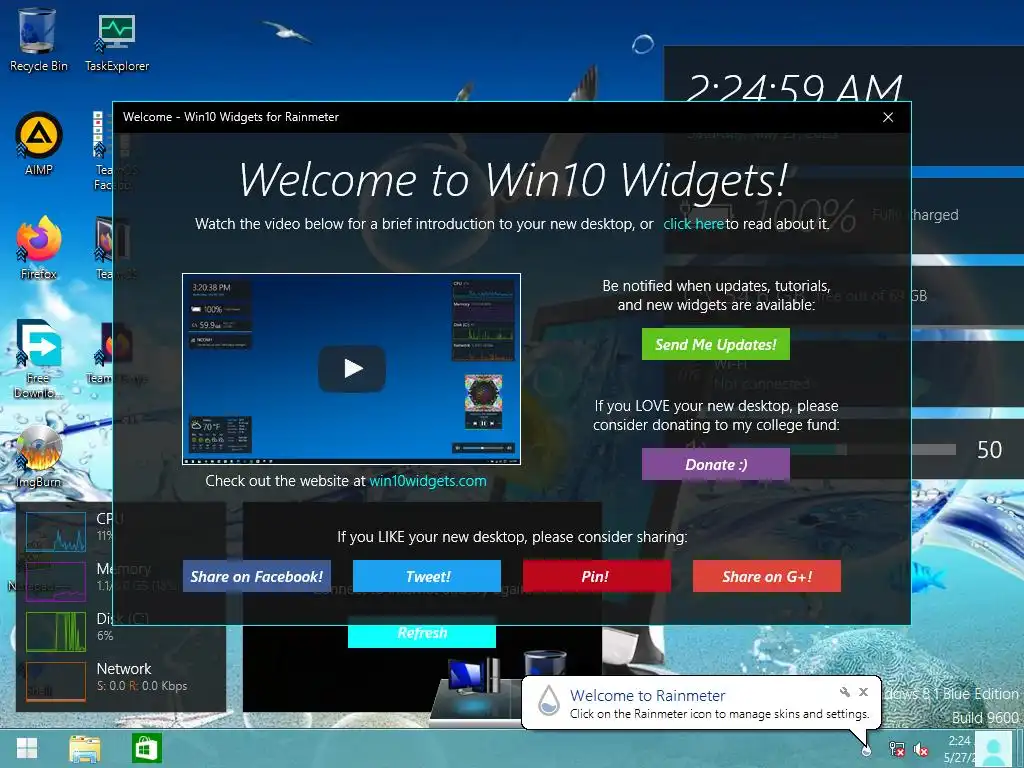Click the Share on G+! button
Screen dimensions: 1024x768
tap(767, 577)
